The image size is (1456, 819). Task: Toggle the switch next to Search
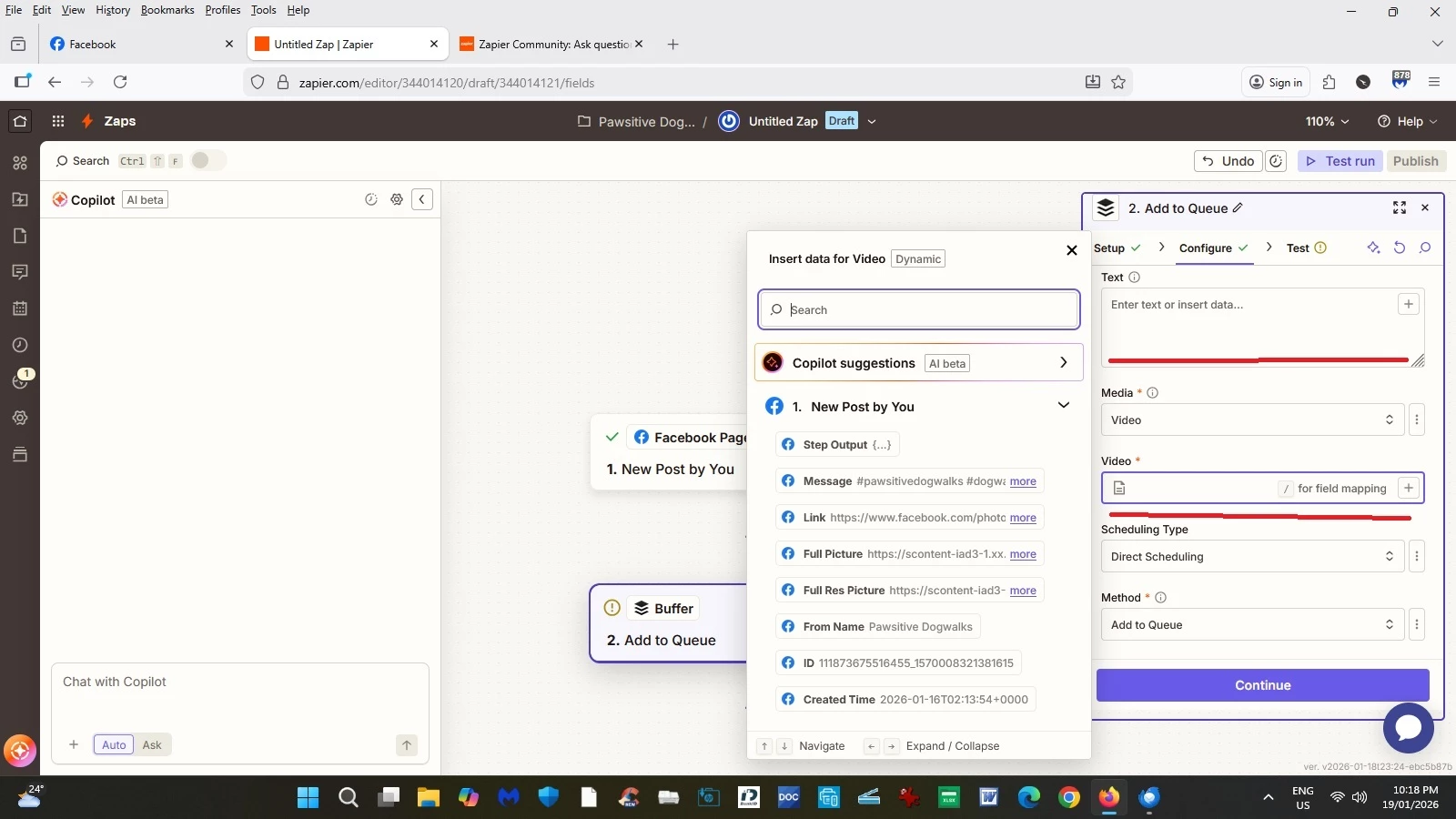coord(207,160)
